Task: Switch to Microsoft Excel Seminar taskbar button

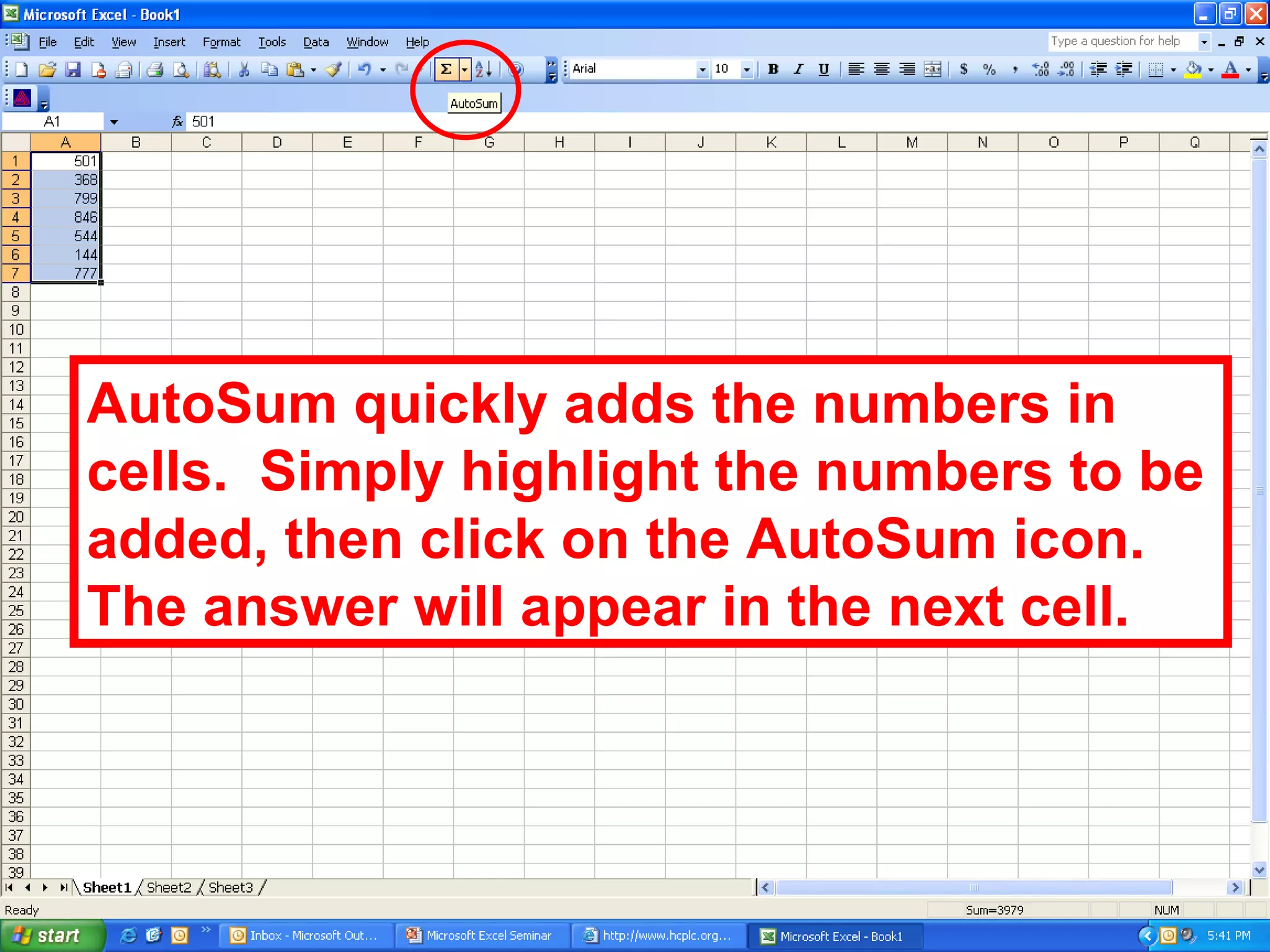Action: [482, 936]
